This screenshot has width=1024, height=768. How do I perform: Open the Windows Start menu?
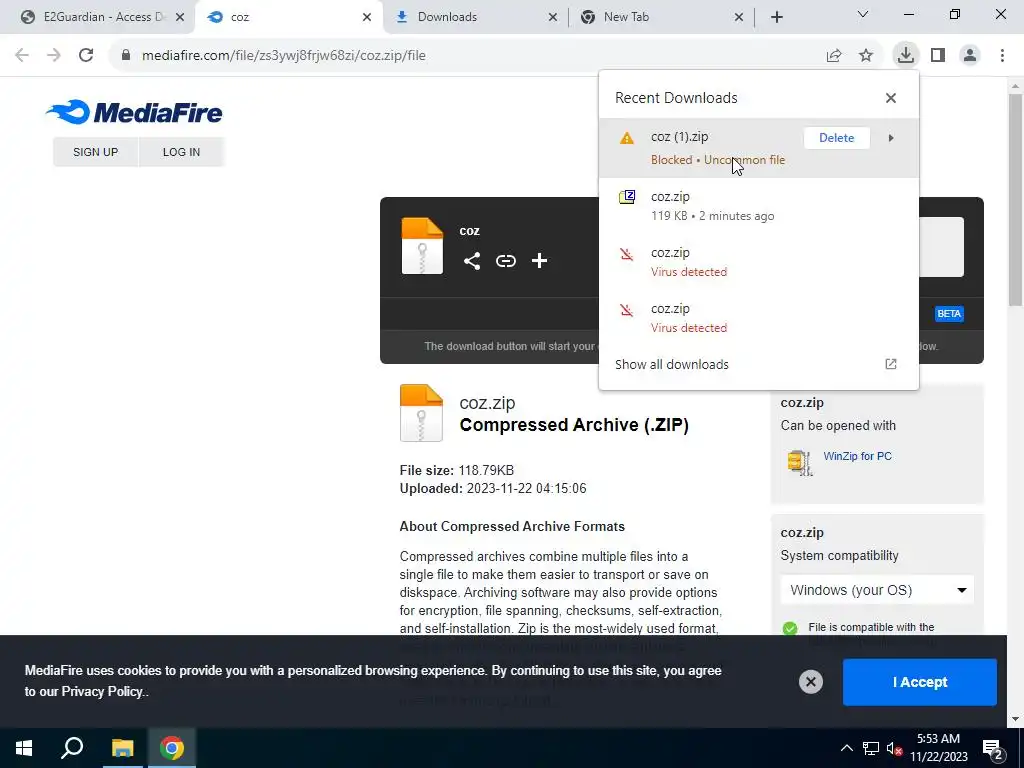click(x=24, y=748)
